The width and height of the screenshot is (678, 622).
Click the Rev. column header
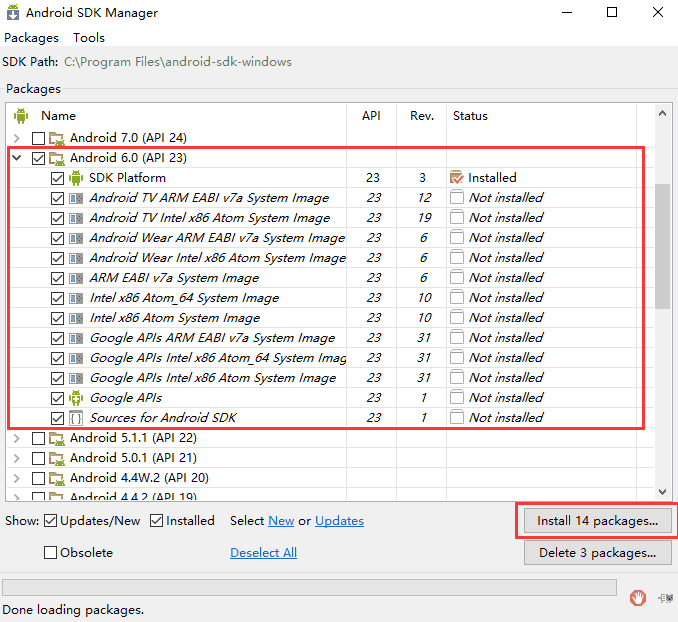[422, 116]
